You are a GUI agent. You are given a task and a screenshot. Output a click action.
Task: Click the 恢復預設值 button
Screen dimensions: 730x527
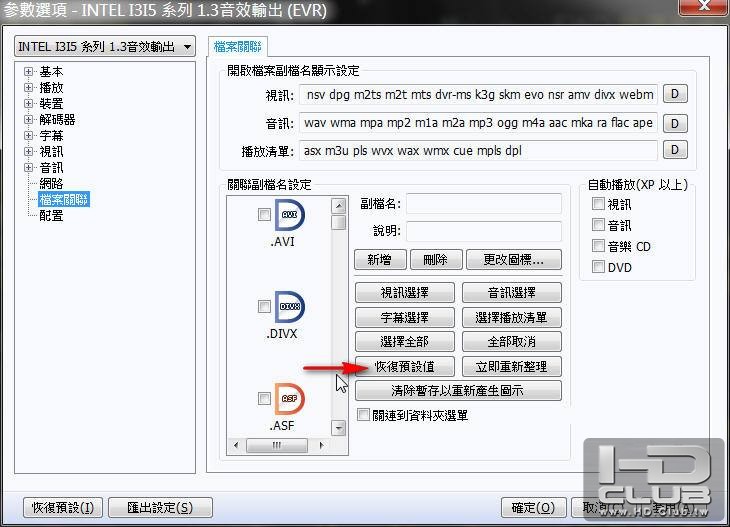(405, 366)
